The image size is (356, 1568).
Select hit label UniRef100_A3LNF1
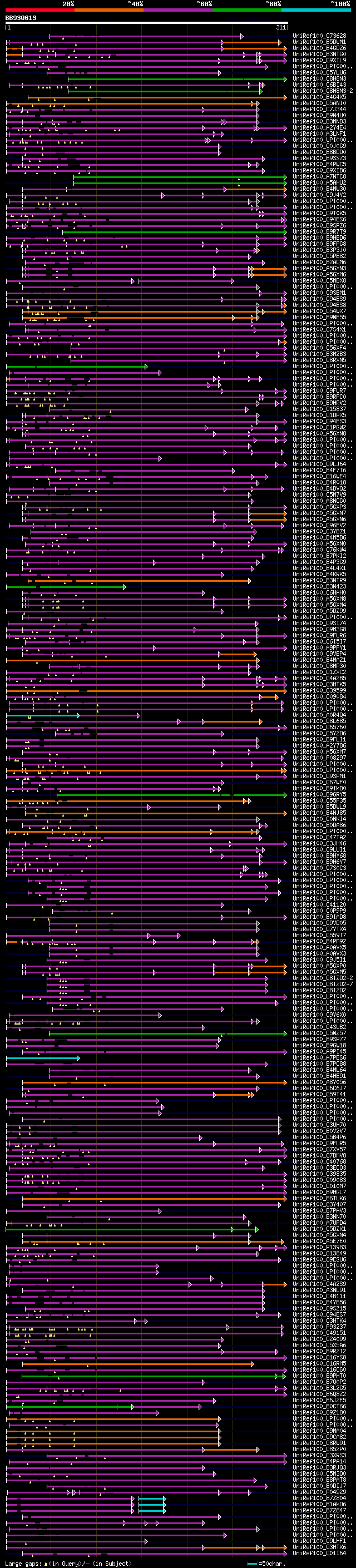coord(319,133)
